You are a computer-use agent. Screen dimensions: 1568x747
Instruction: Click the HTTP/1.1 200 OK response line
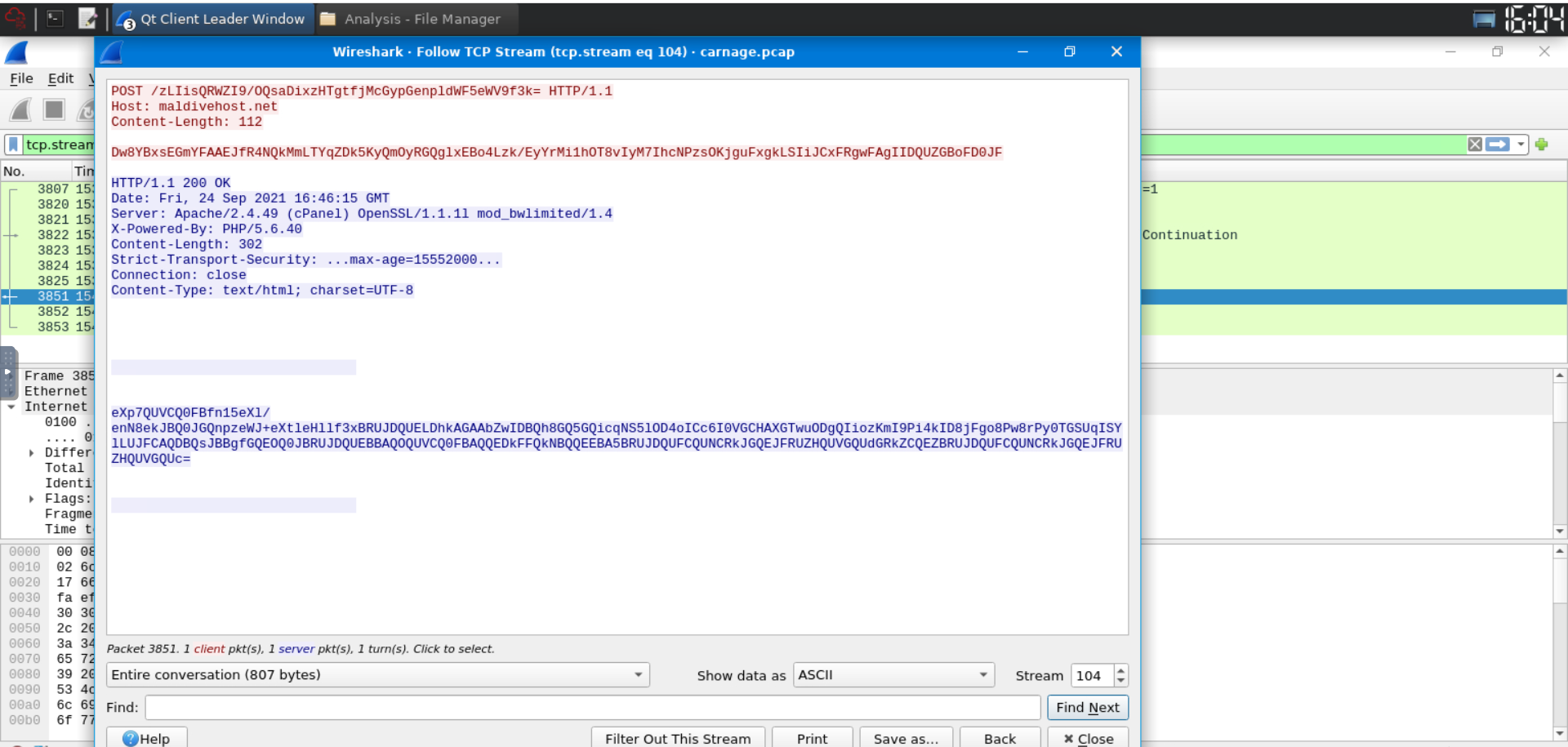[171, 183]
